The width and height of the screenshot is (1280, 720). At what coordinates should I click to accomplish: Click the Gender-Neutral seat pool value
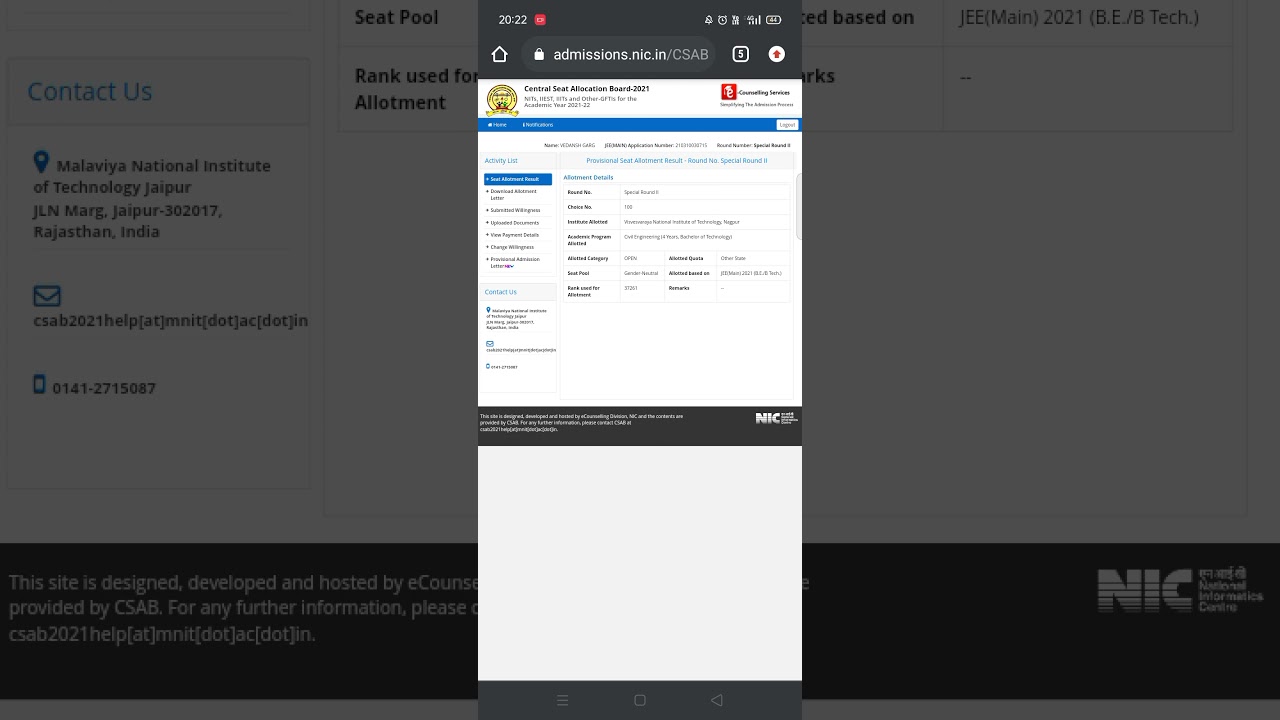point(642,273)
